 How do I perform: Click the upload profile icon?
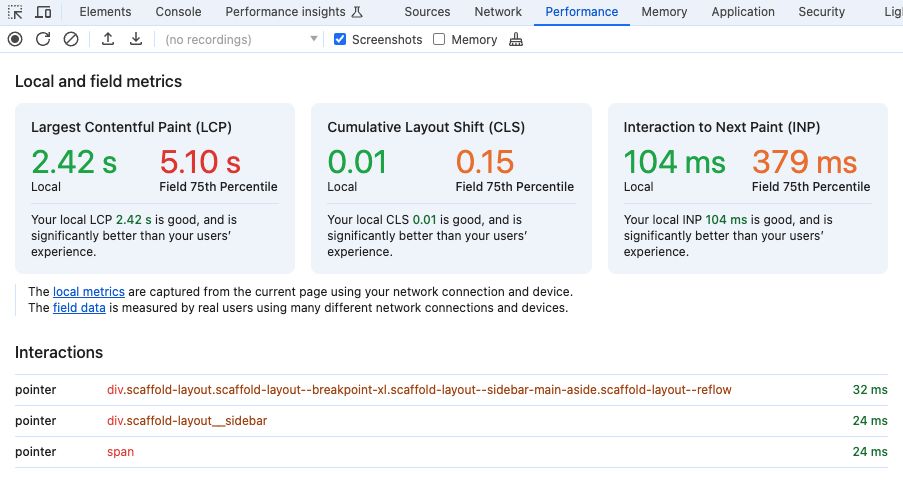(108, 39)
